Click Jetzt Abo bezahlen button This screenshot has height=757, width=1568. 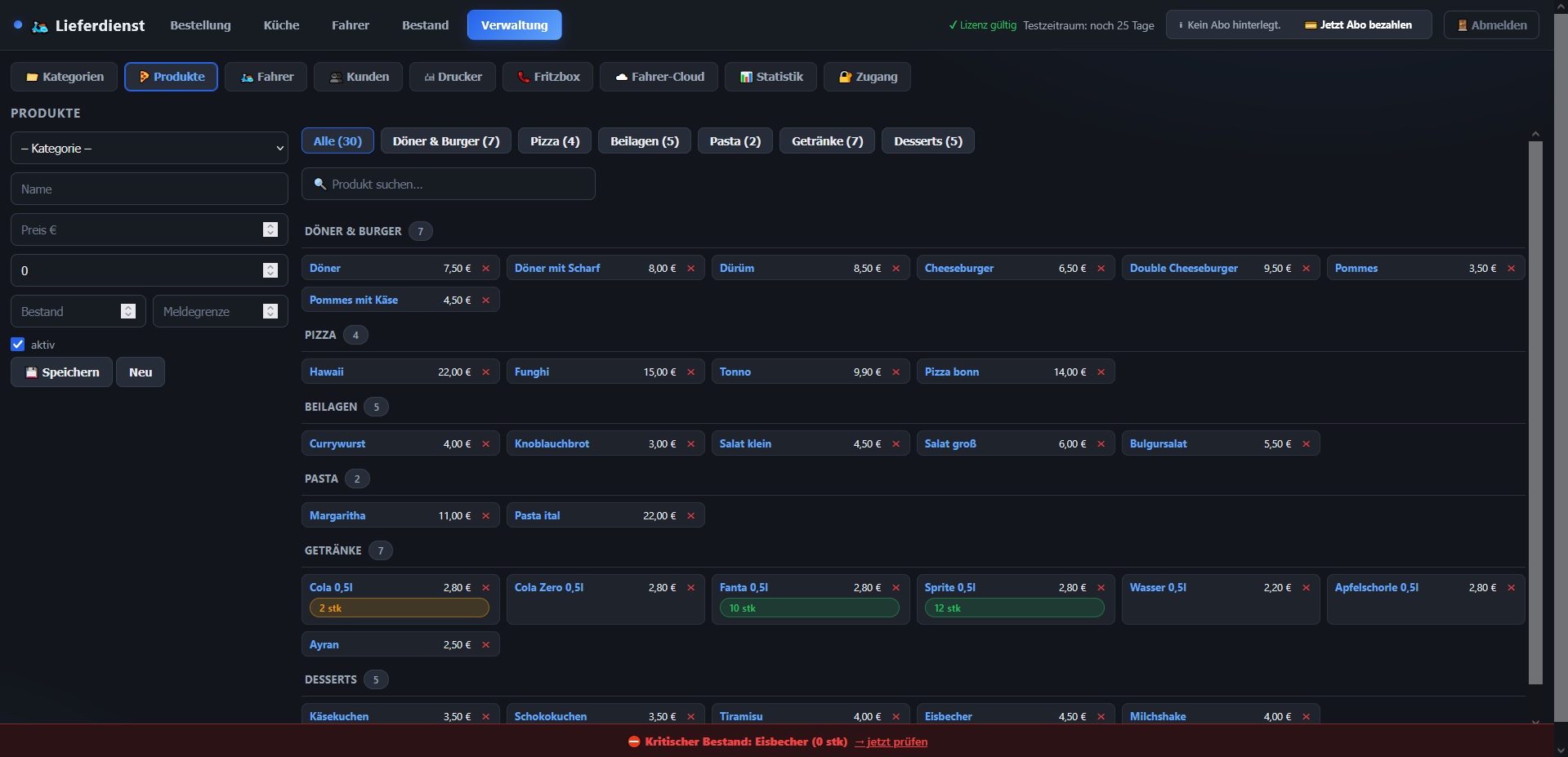(1358, 25)
